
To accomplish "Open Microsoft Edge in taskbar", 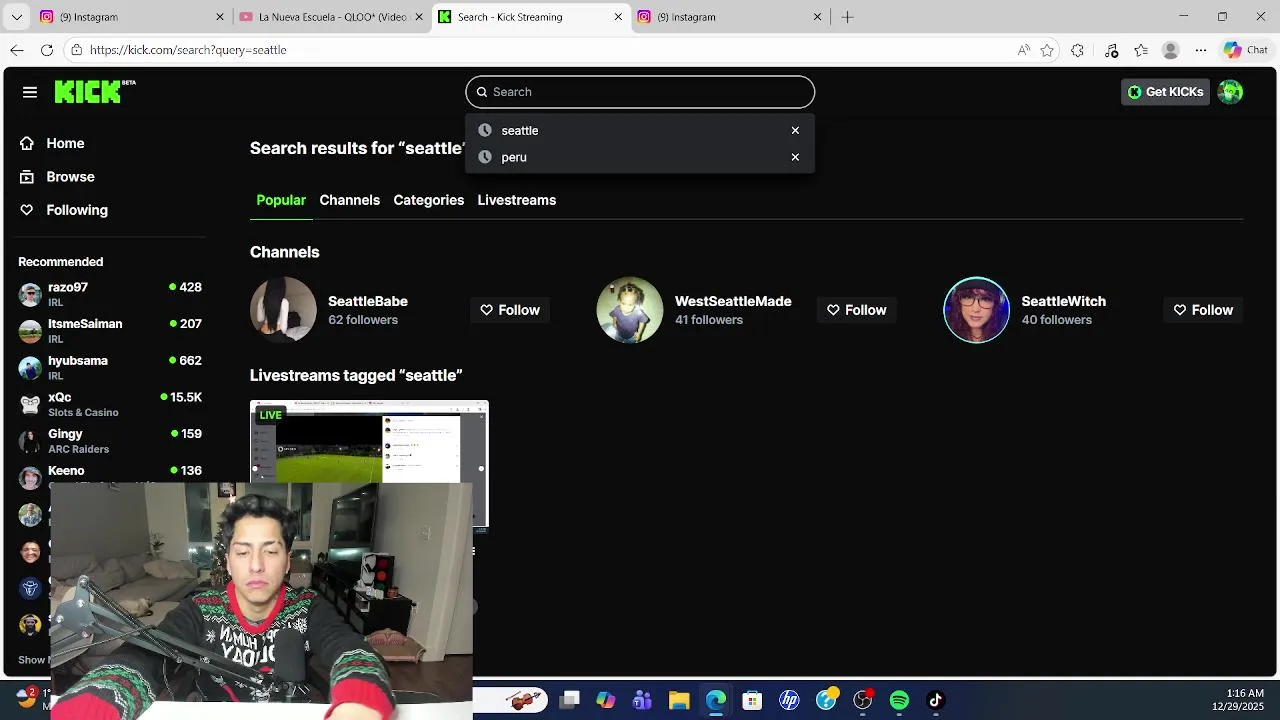I will tap(716, 700).
